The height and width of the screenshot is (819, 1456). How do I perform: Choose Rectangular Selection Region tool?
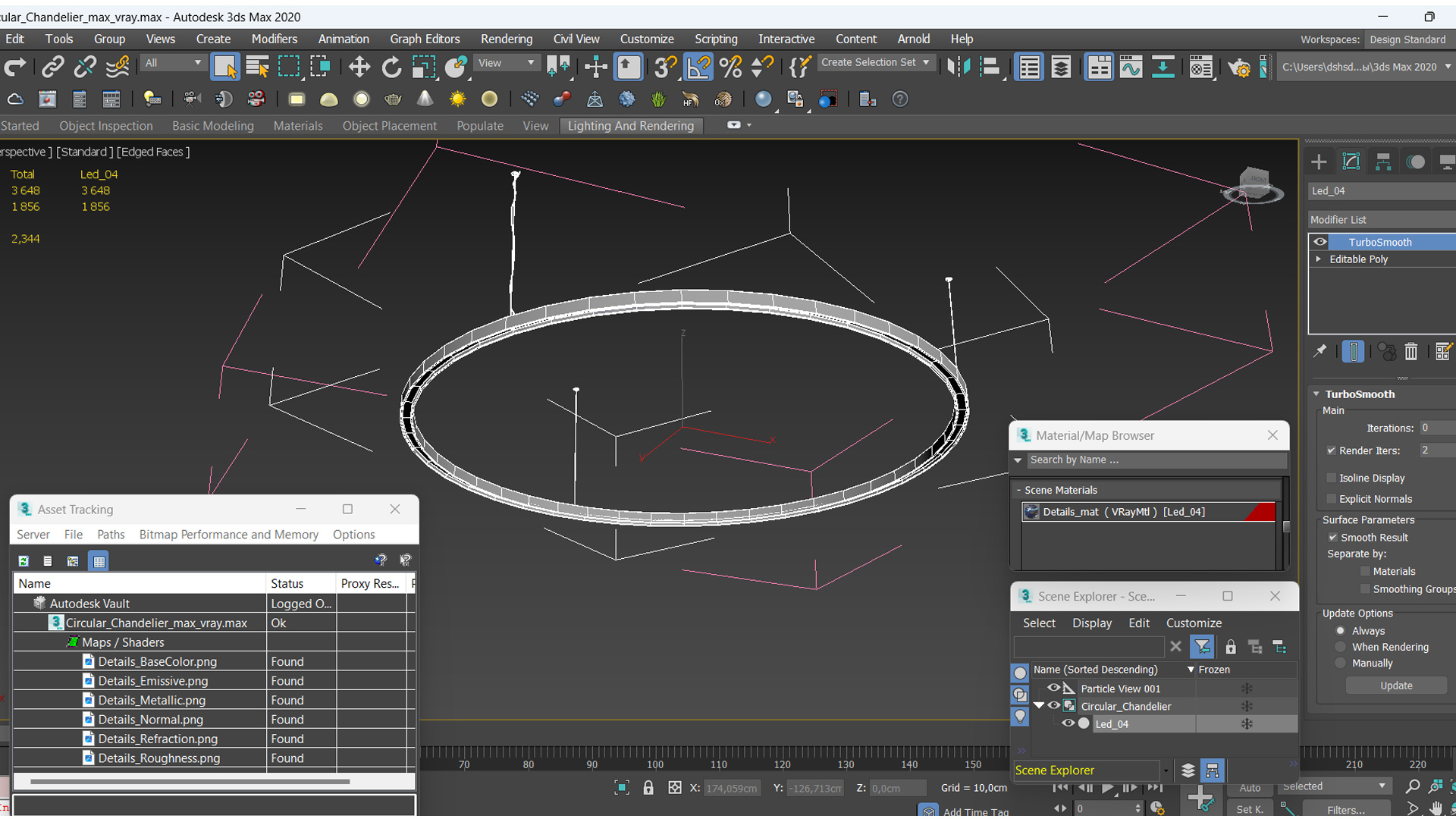click(289, 67)
